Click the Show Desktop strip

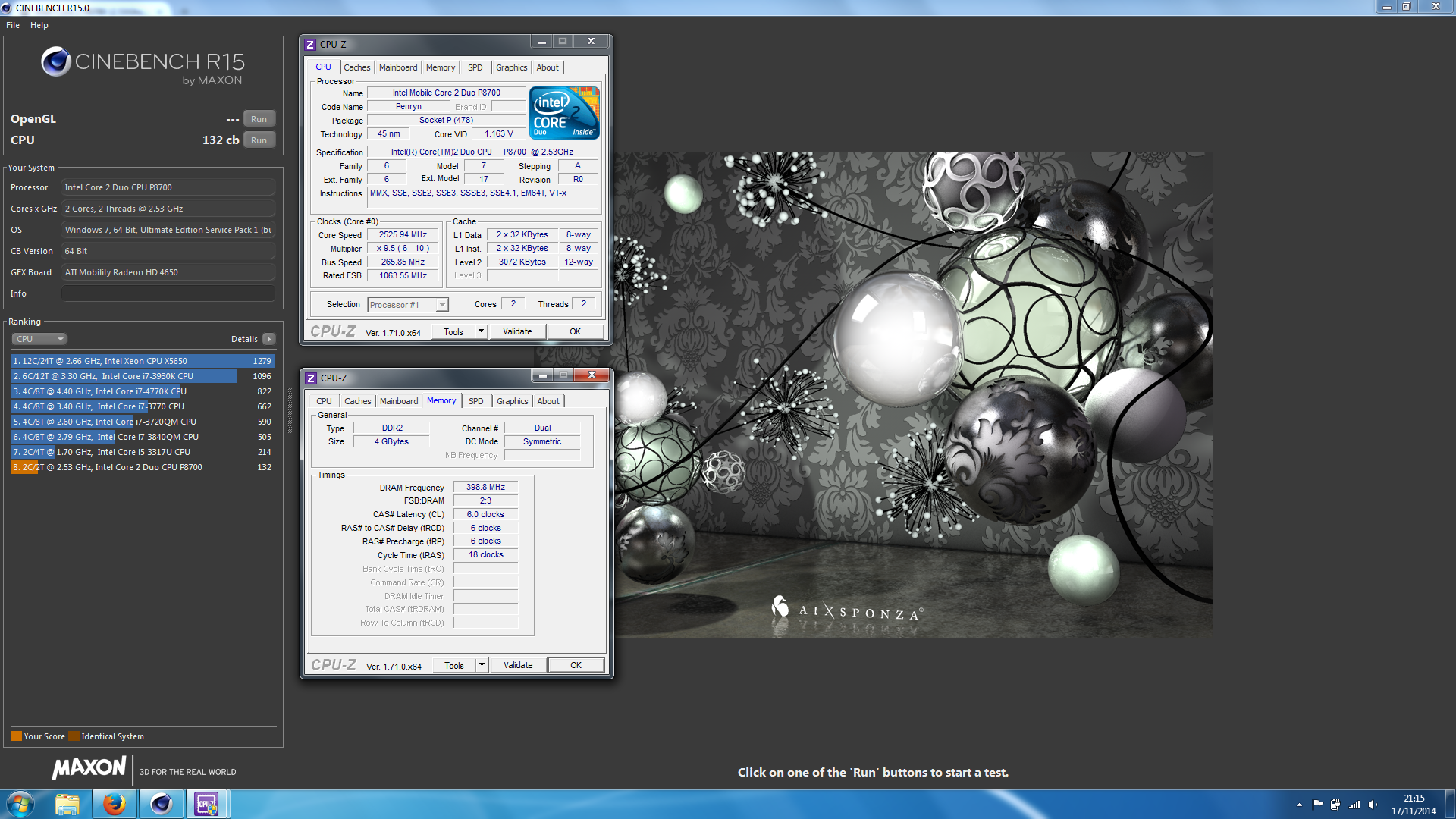[x=1450, y=804]
